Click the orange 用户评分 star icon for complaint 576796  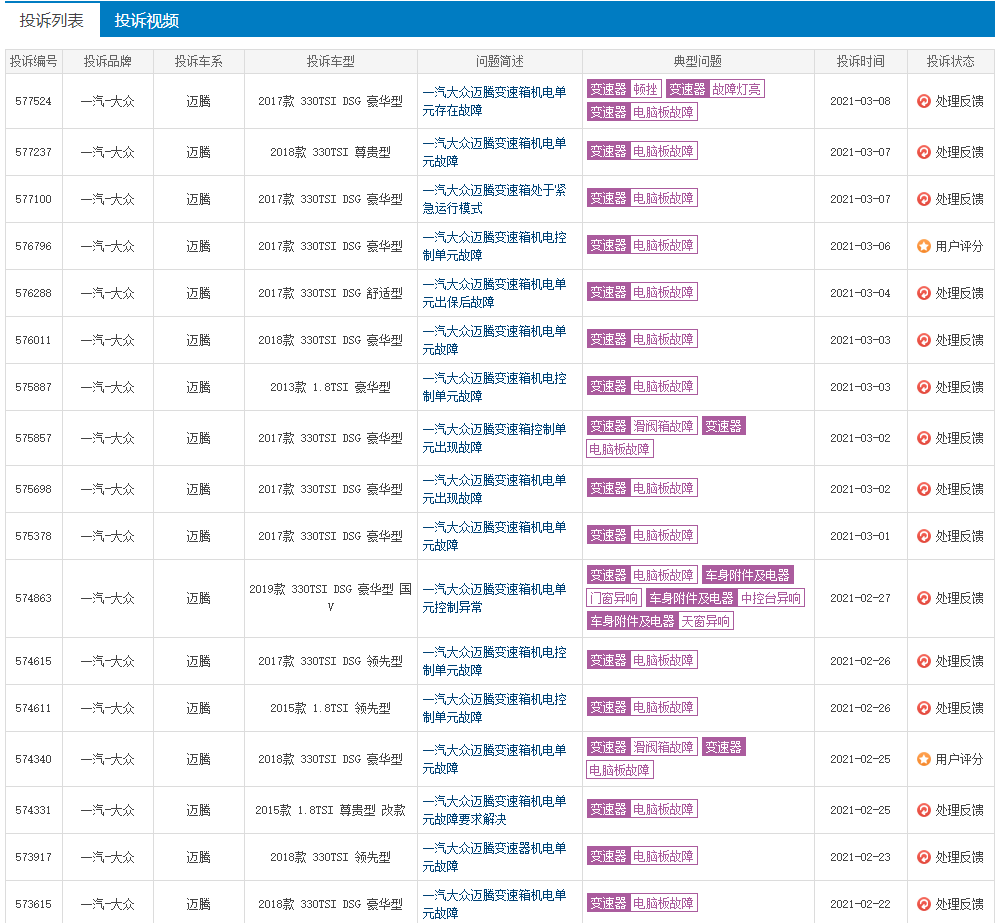[924, 246]
